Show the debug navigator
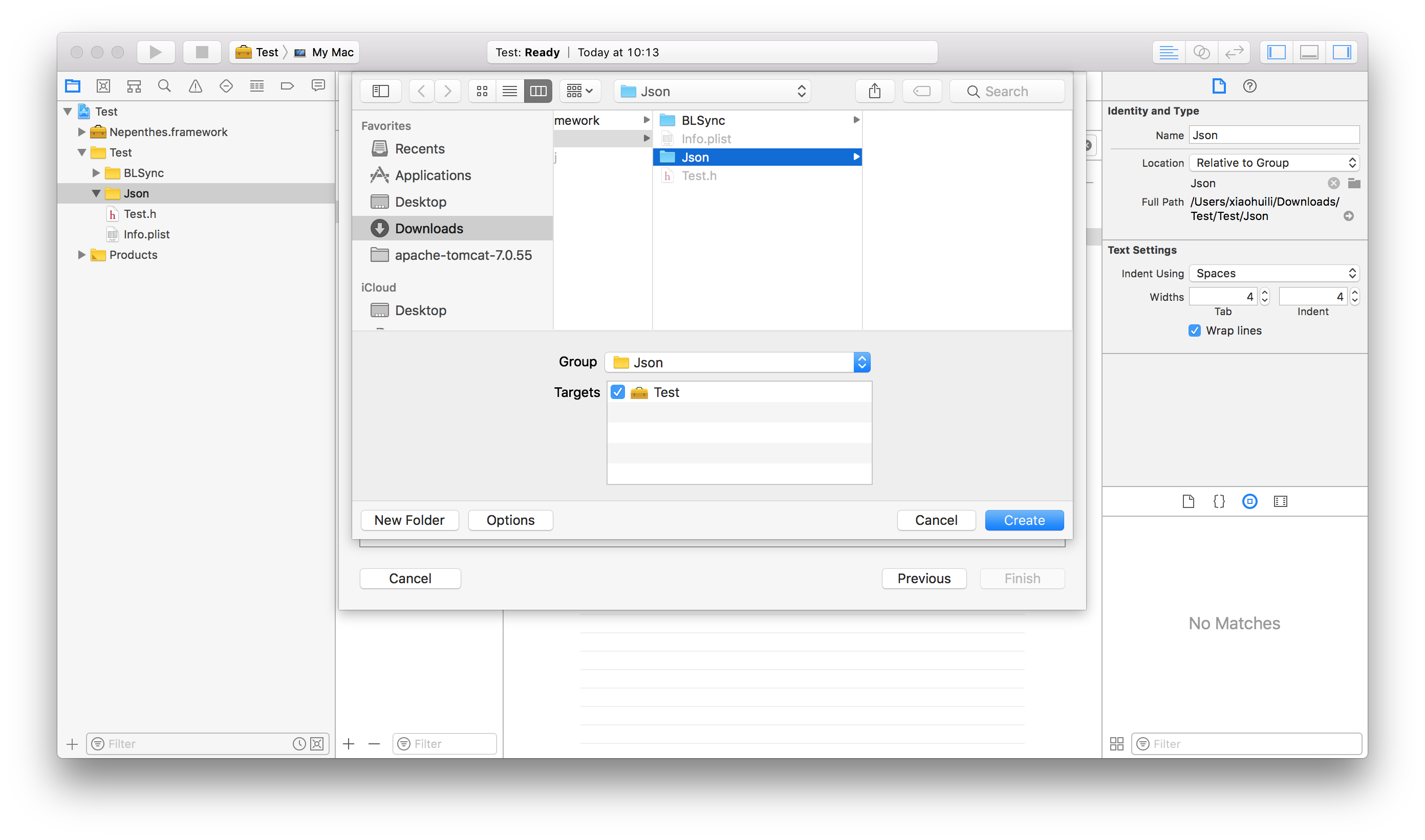Screen dimensions: 1425x840 256,86
